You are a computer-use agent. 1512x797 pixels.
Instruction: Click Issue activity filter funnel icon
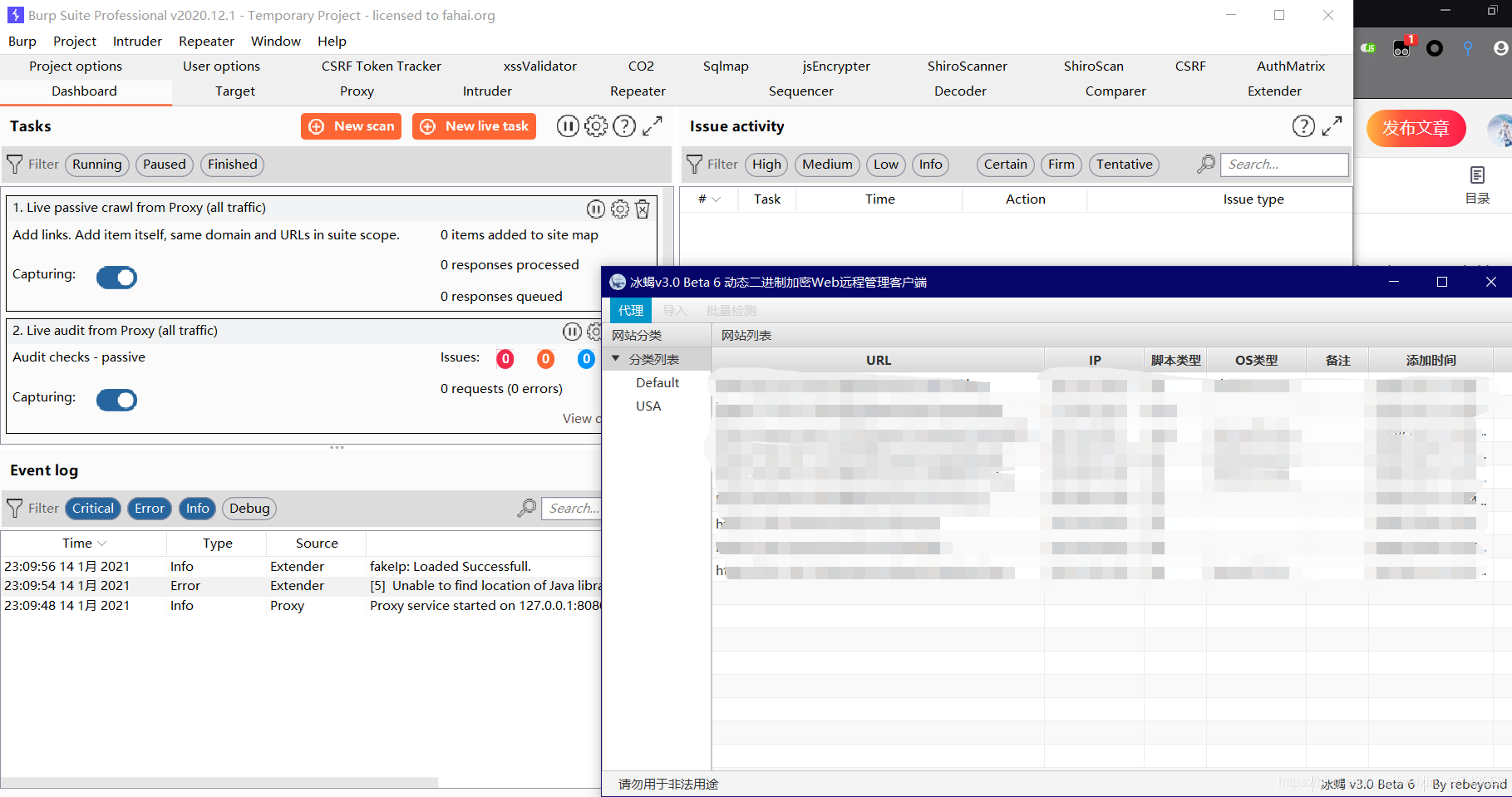[x=694, y=165]
